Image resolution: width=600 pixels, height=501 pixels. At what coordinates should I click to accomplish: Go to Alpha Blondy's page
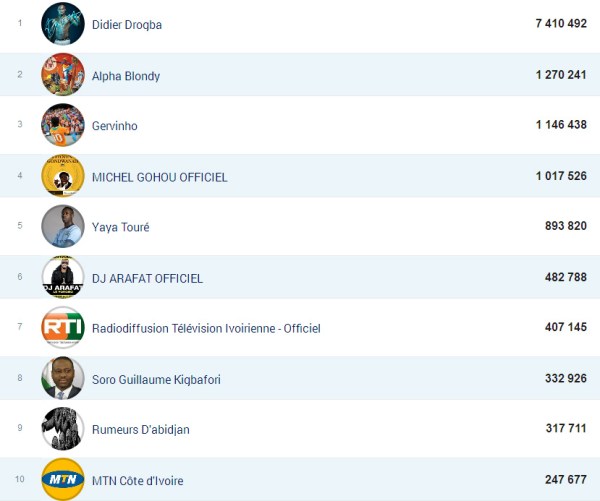click(x=125, y=76)
